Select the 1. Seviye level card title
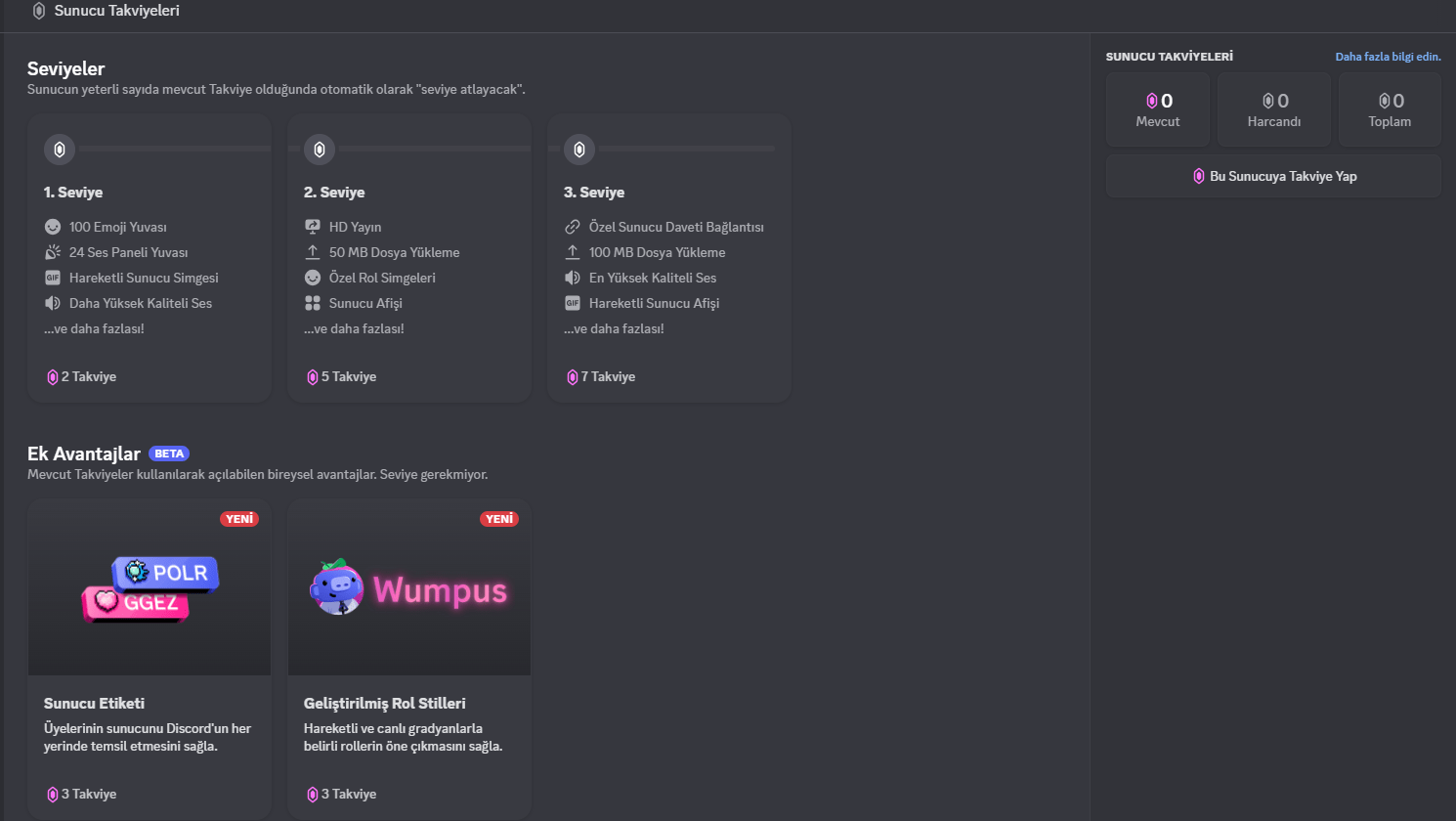The width and height of the screenshot is (1456, 821). 73,193
